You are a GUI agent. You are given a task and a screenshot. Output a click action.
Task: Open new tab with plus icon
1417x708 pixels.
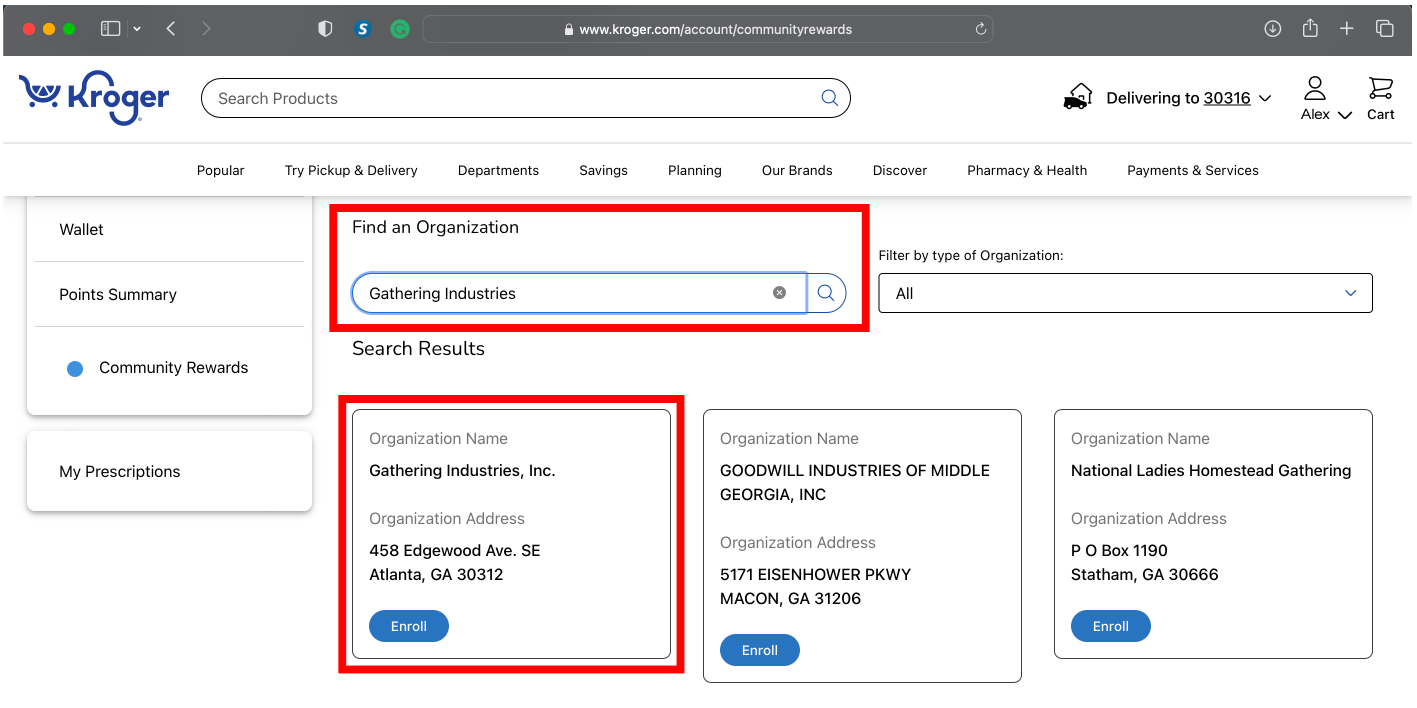(x=1347, y=29)
